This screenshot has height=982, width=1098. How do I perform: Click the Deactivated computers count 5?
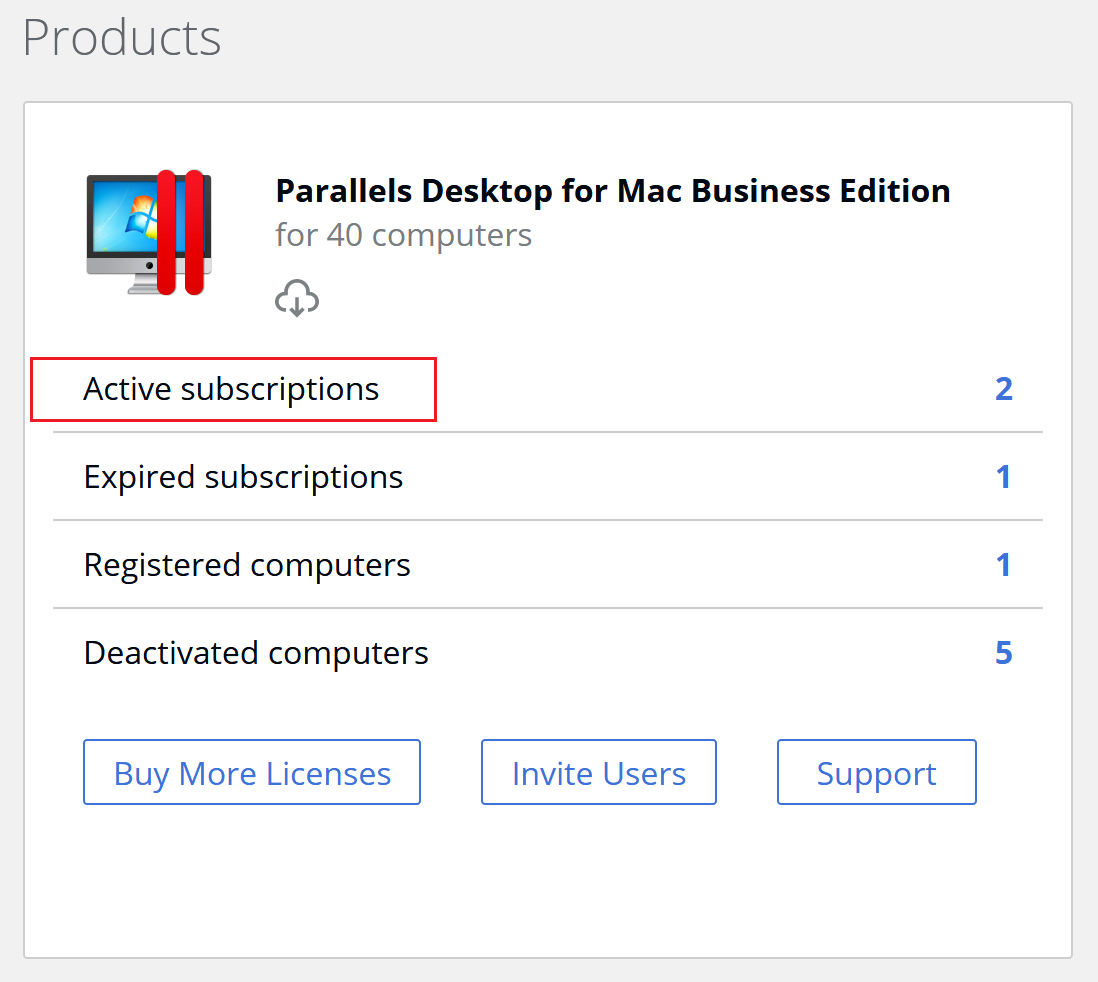(x=1004, y=653)
